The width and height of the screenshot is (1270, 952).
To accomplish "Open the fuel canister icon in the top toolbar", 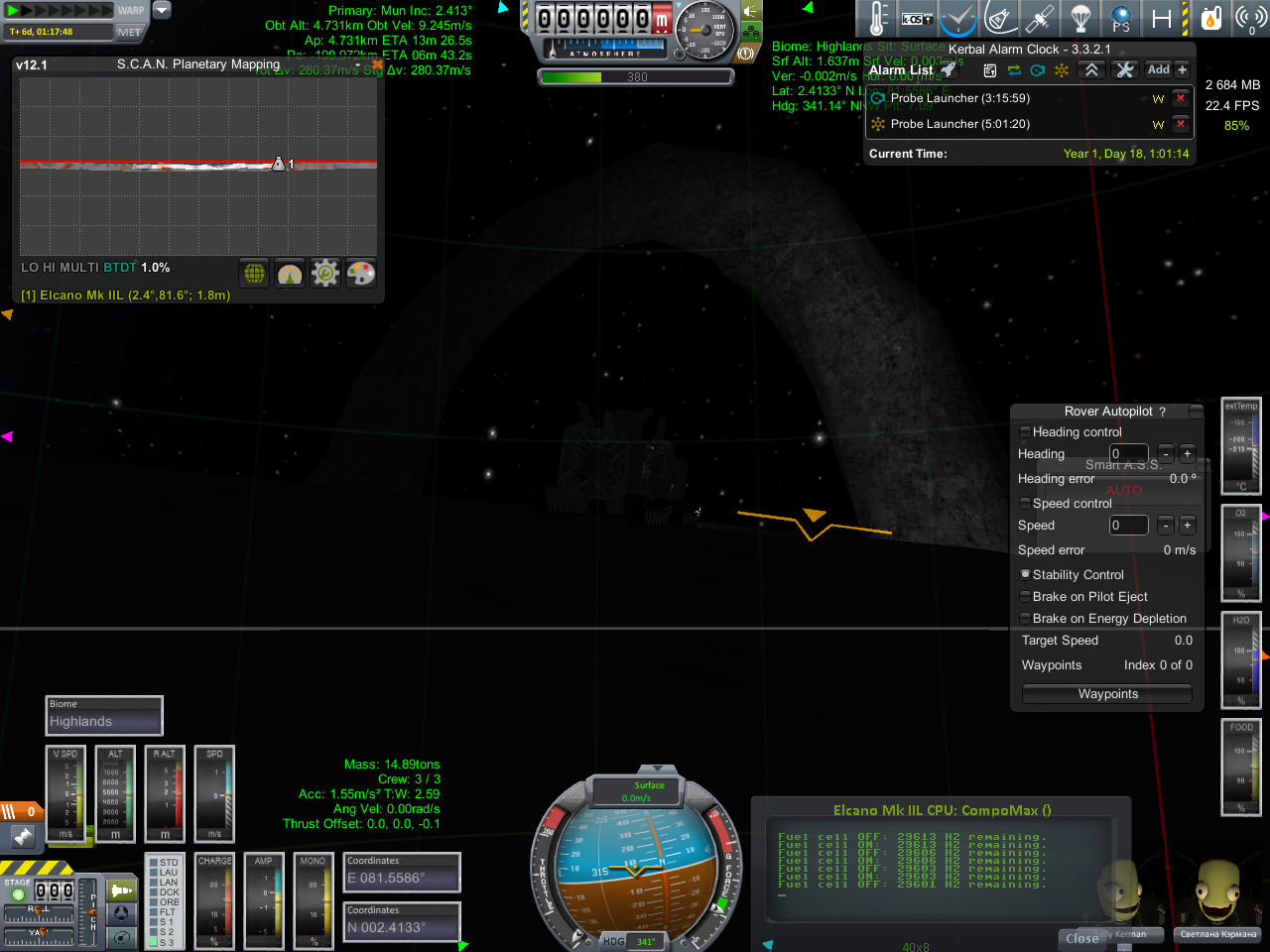I will click(x=1210, y=19).
